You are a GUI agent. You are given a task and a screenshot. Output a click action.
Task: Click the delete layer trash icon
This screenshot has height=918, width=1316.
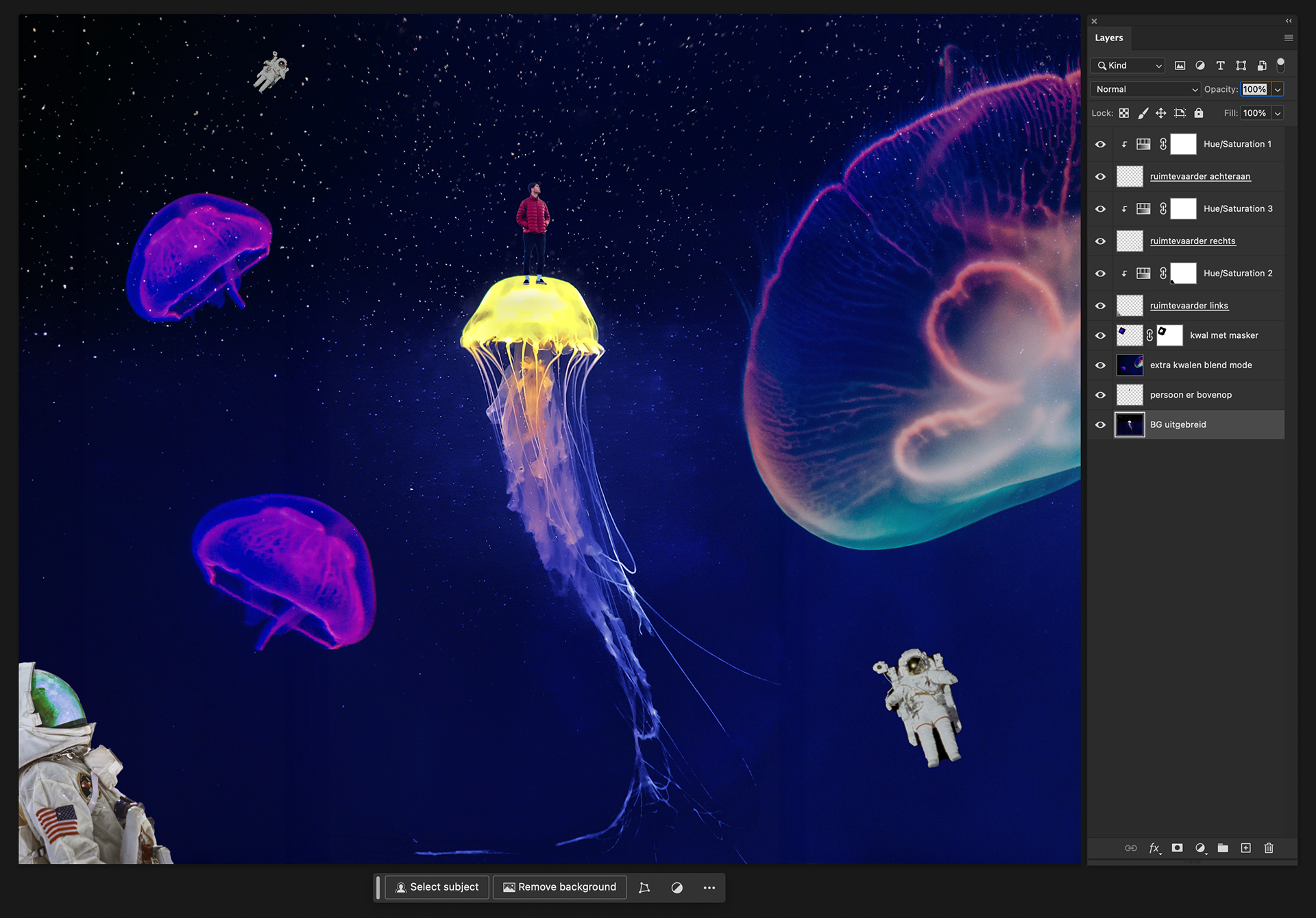click(x=1269, y=848)
